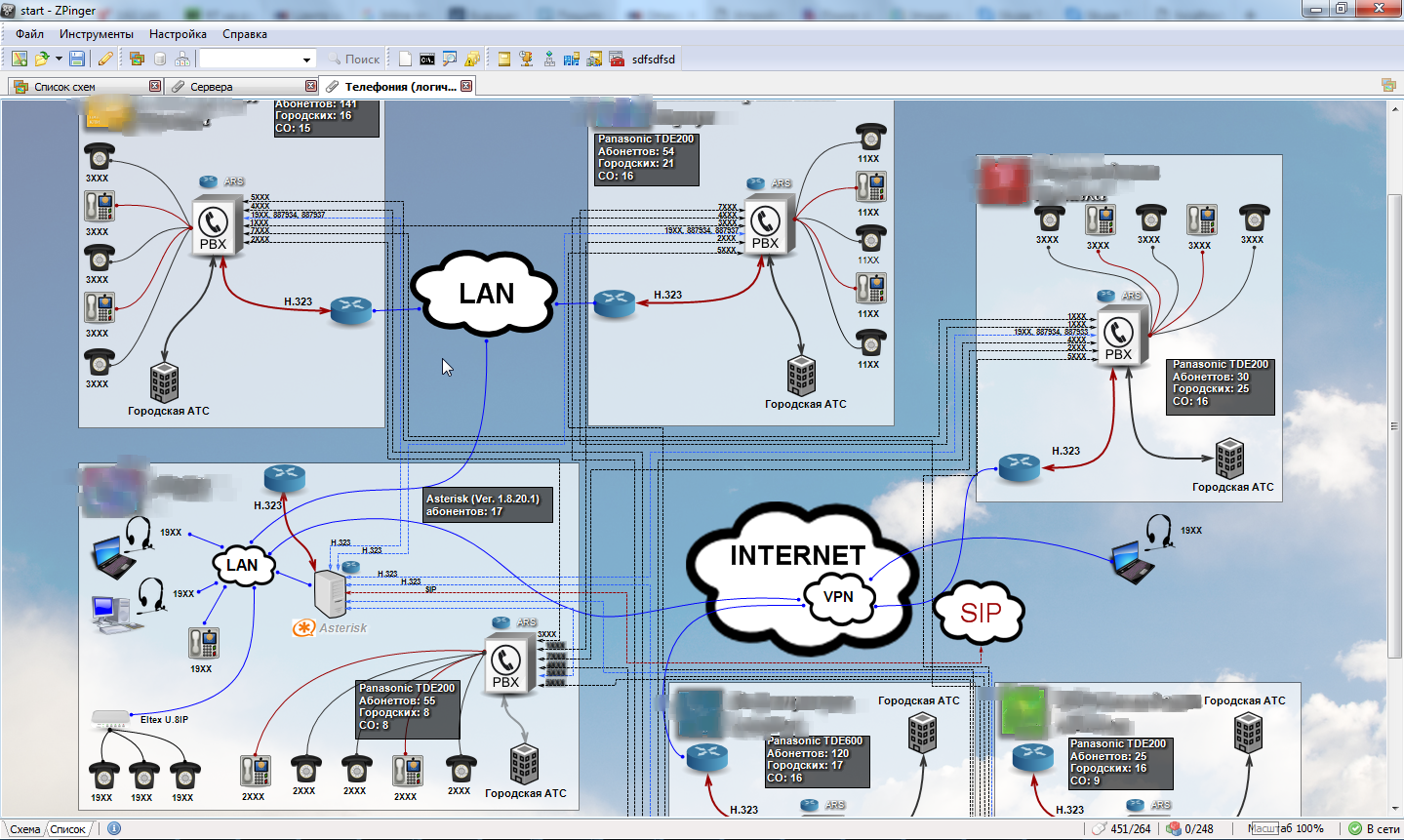Close the Список схем tab

point(154,86)
